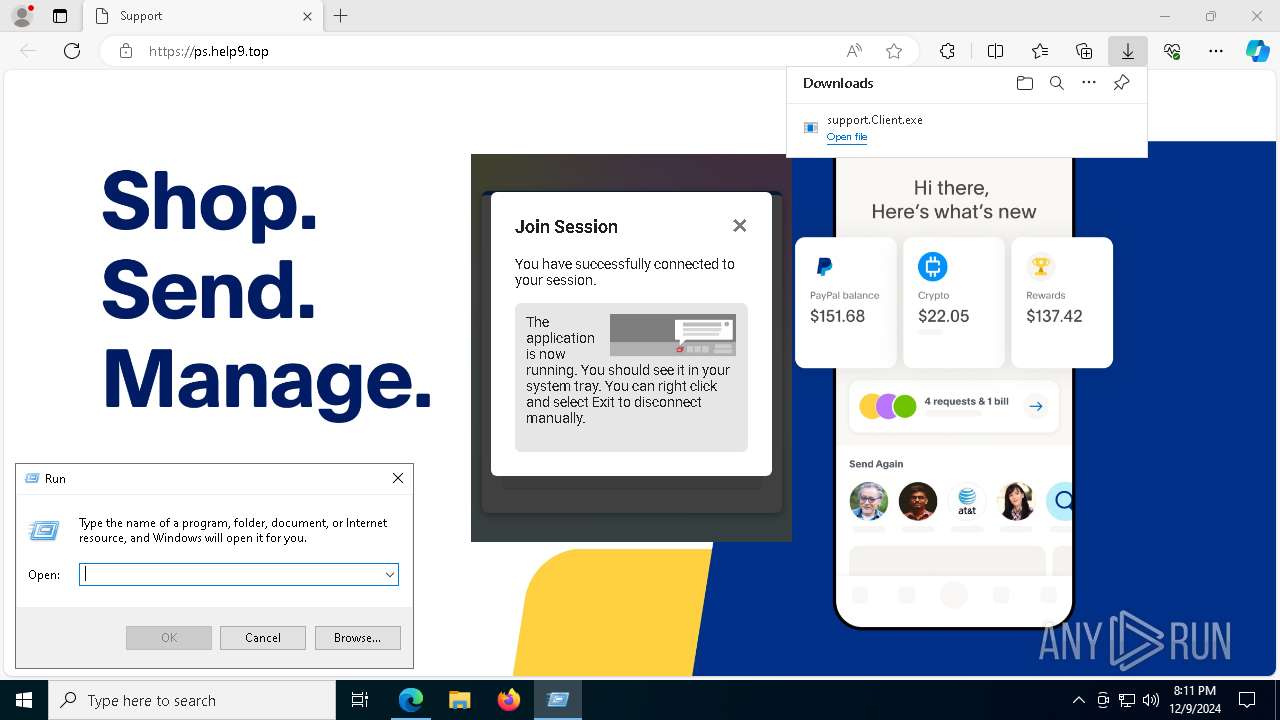
Task: Click Cancel in the Run dialog
Action: 263,638
